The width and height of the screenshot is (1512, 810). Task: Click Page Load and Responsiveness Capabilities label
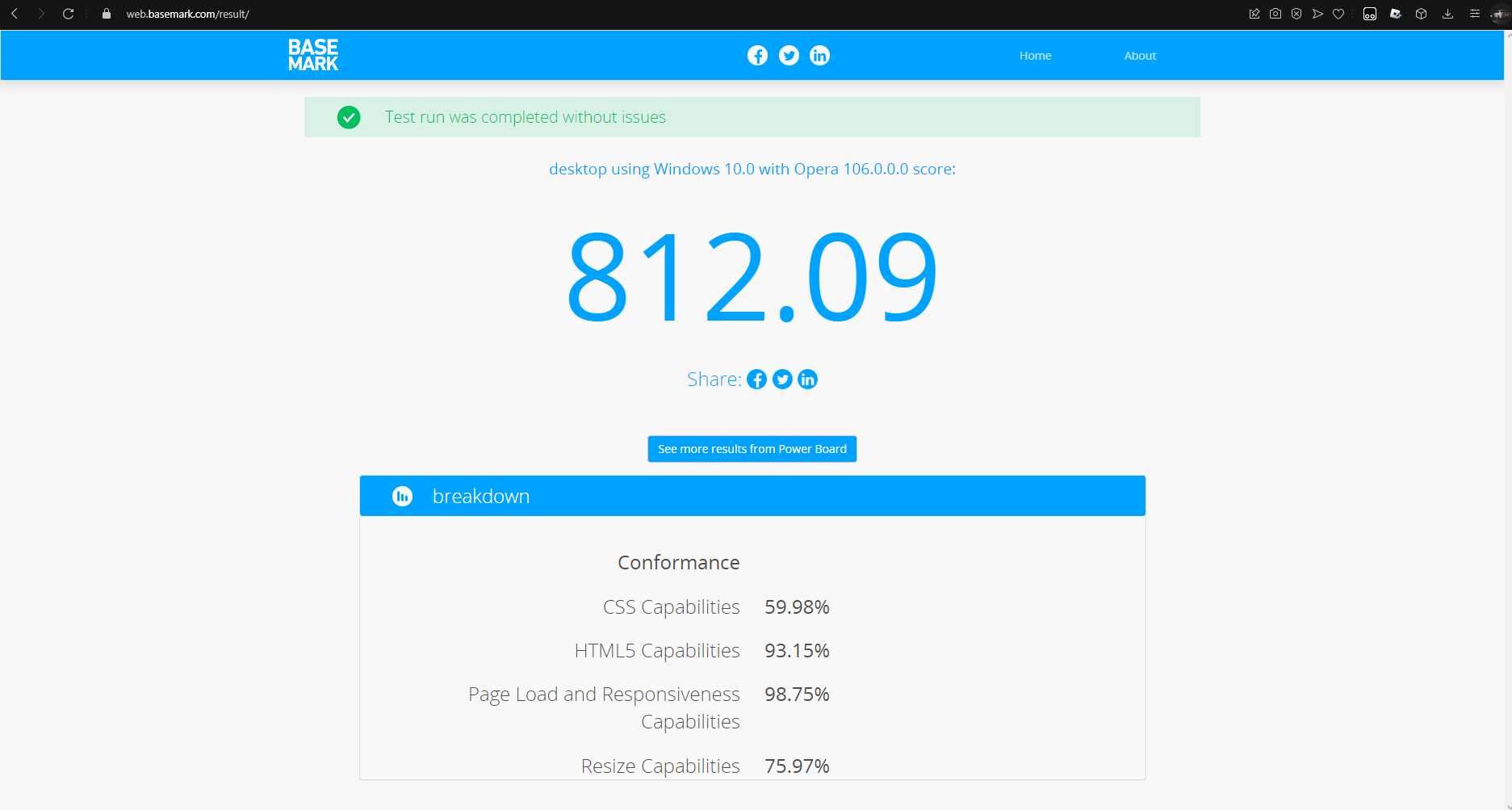[604, 707]
